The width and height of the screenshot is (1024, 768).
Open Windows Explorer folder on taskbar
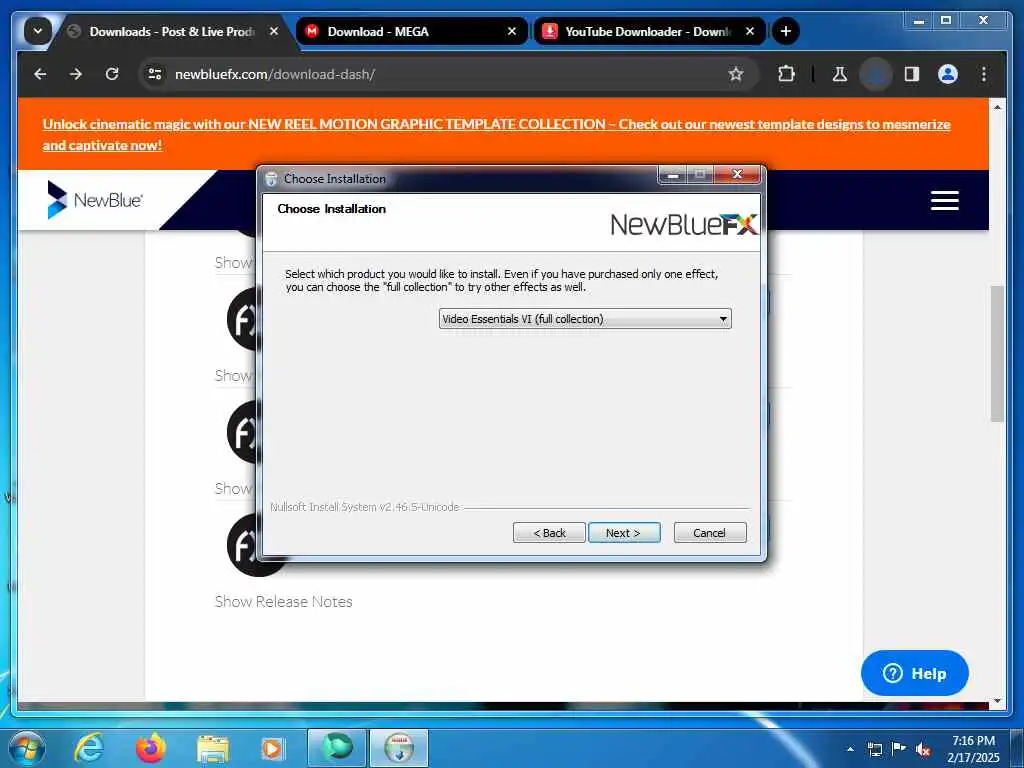(x=213, y=750)
